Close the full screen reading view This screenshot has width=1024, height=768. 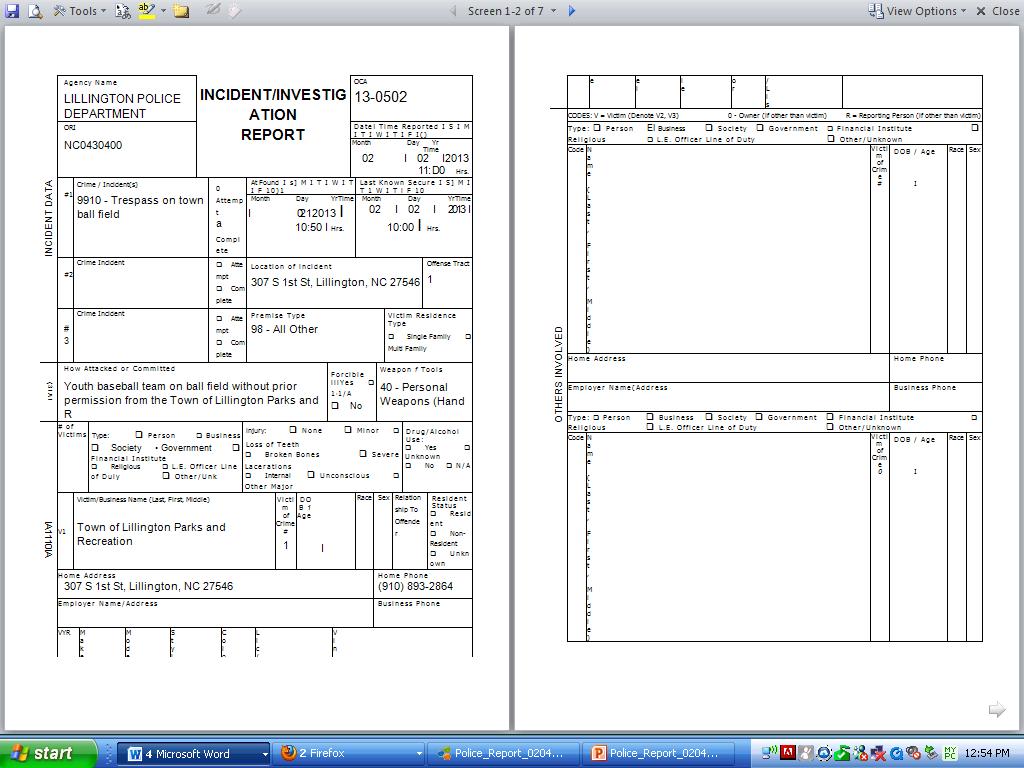pyautogui.click(x=997, y=10)
